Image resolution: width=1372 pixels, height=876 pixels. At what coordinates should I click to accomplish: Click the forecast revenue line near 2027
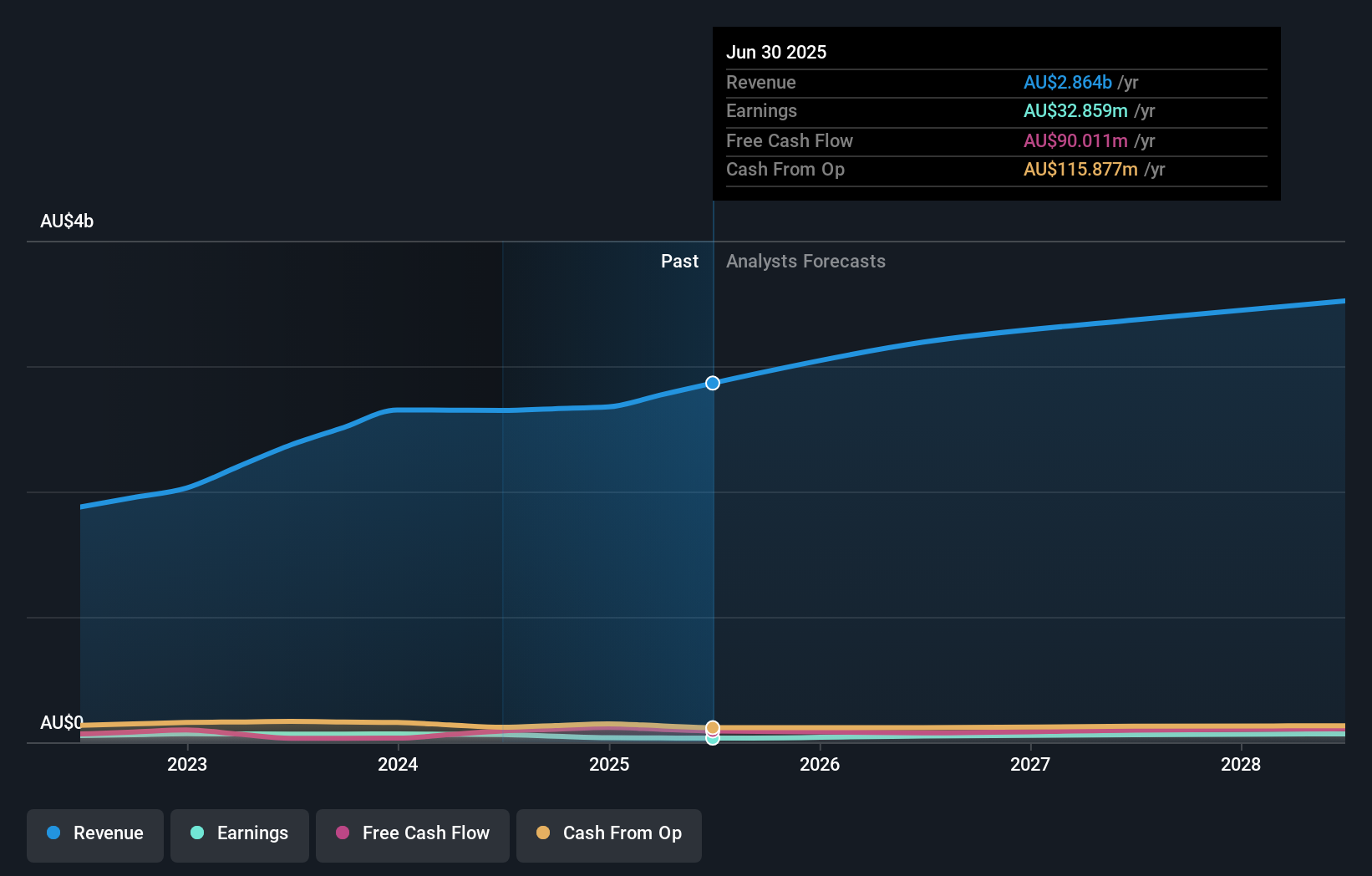pos(1031,329)
